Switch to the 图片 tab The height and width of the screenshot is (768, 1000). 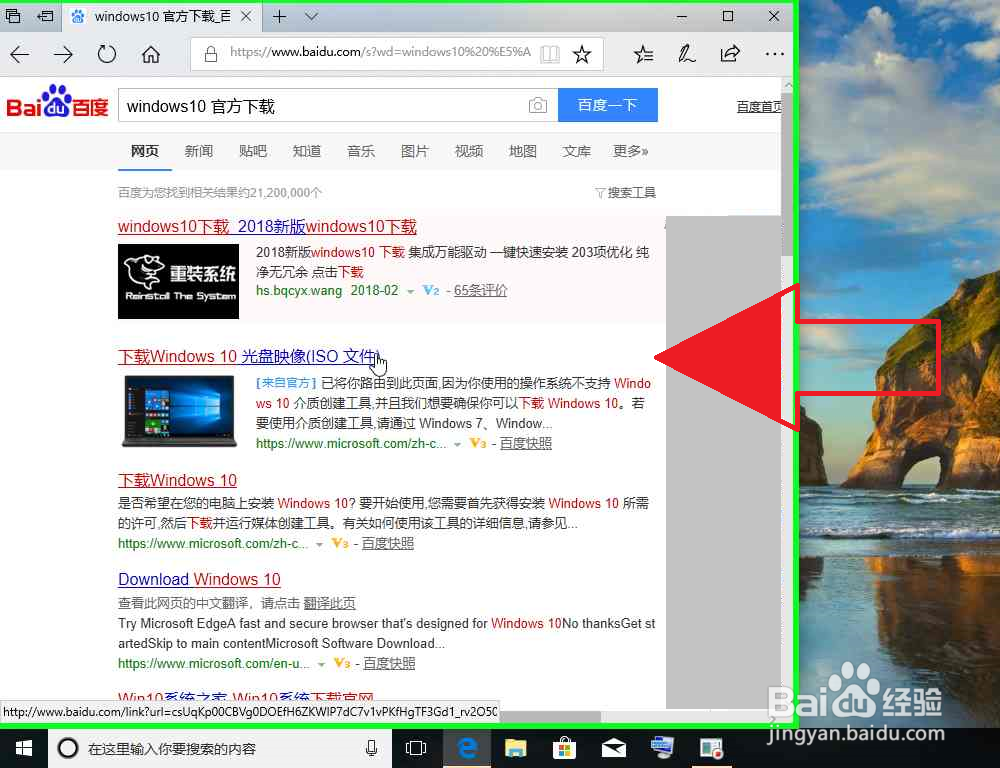415,151
